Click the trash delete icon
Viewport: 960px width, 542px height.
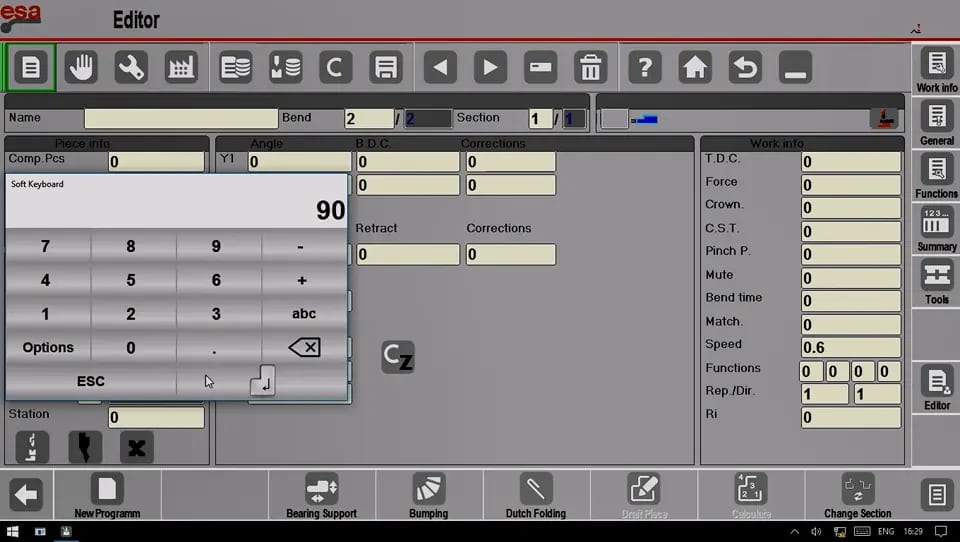590,67
